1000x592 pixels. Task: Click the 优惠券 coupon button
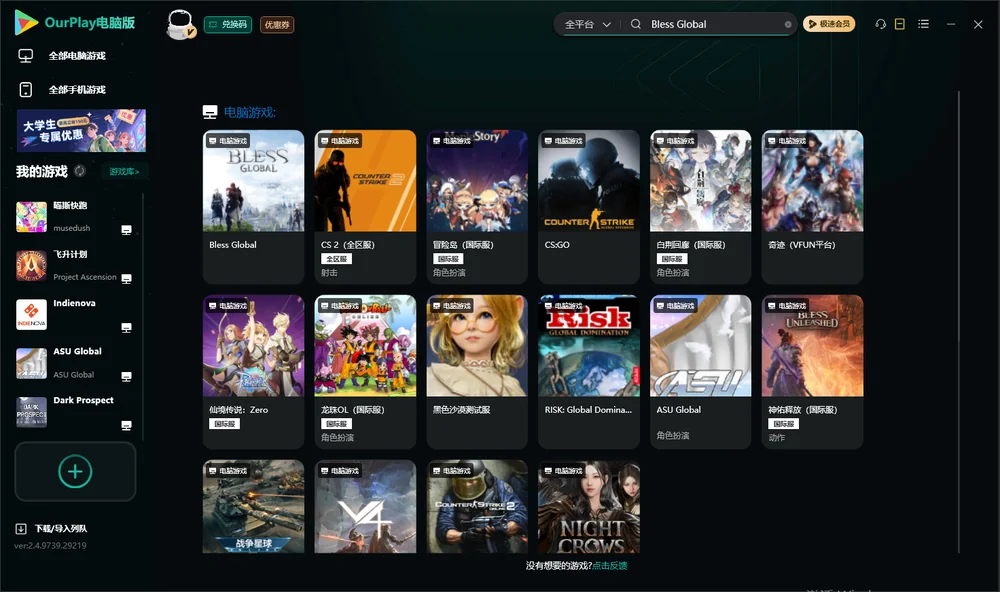(x=277, y=25)
